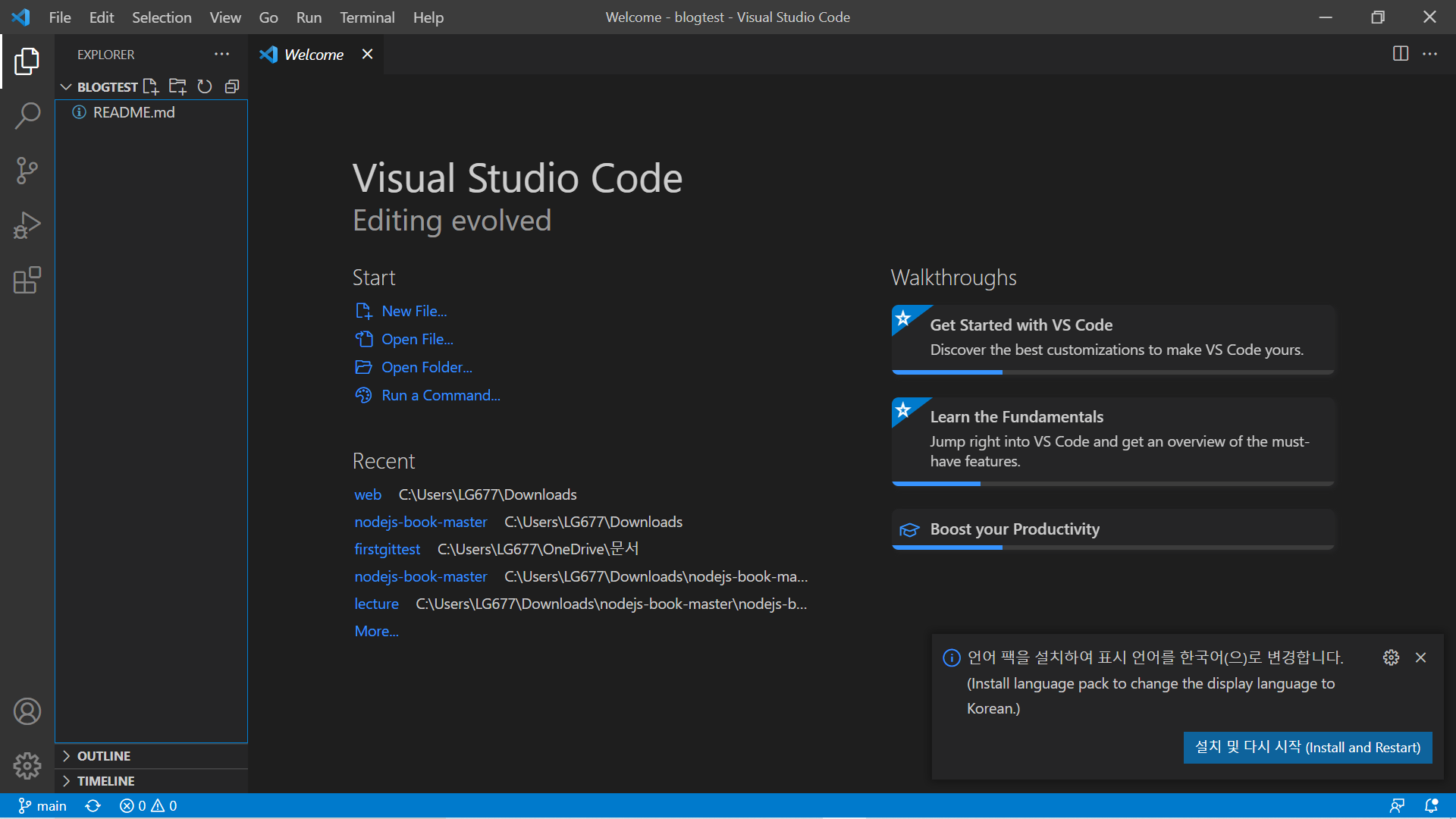Open the Edit menu
Screen dimensions: 1456x819
point(102,17)
